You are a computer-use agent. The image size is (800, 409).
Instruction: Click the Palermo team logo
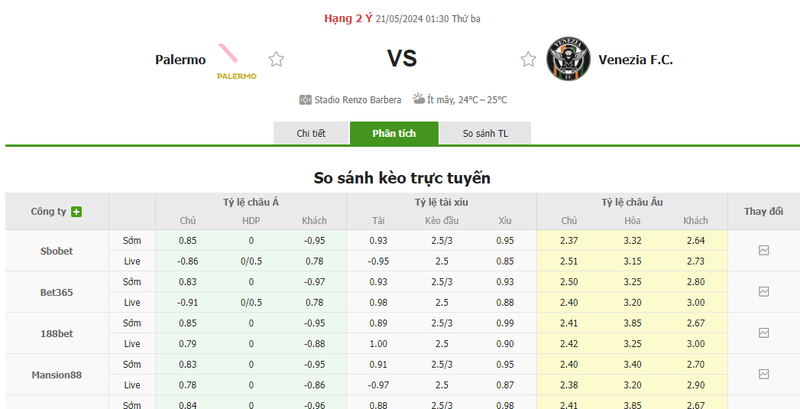[236, 61]
